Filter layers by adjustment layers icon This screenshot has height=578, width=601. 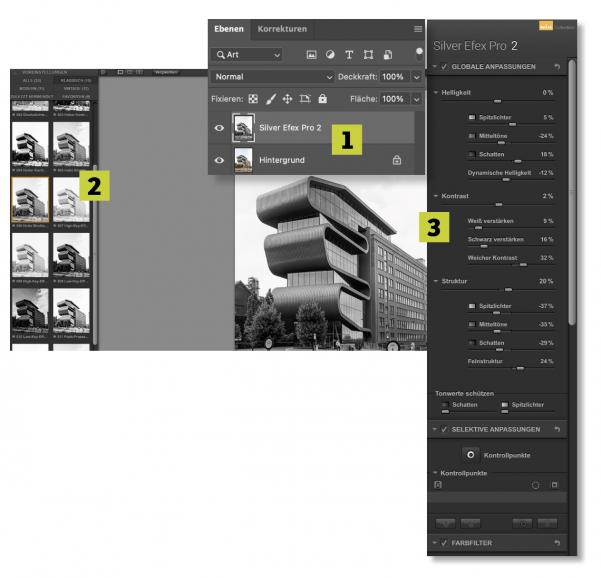pyautogui.click(x=330, y=55)
